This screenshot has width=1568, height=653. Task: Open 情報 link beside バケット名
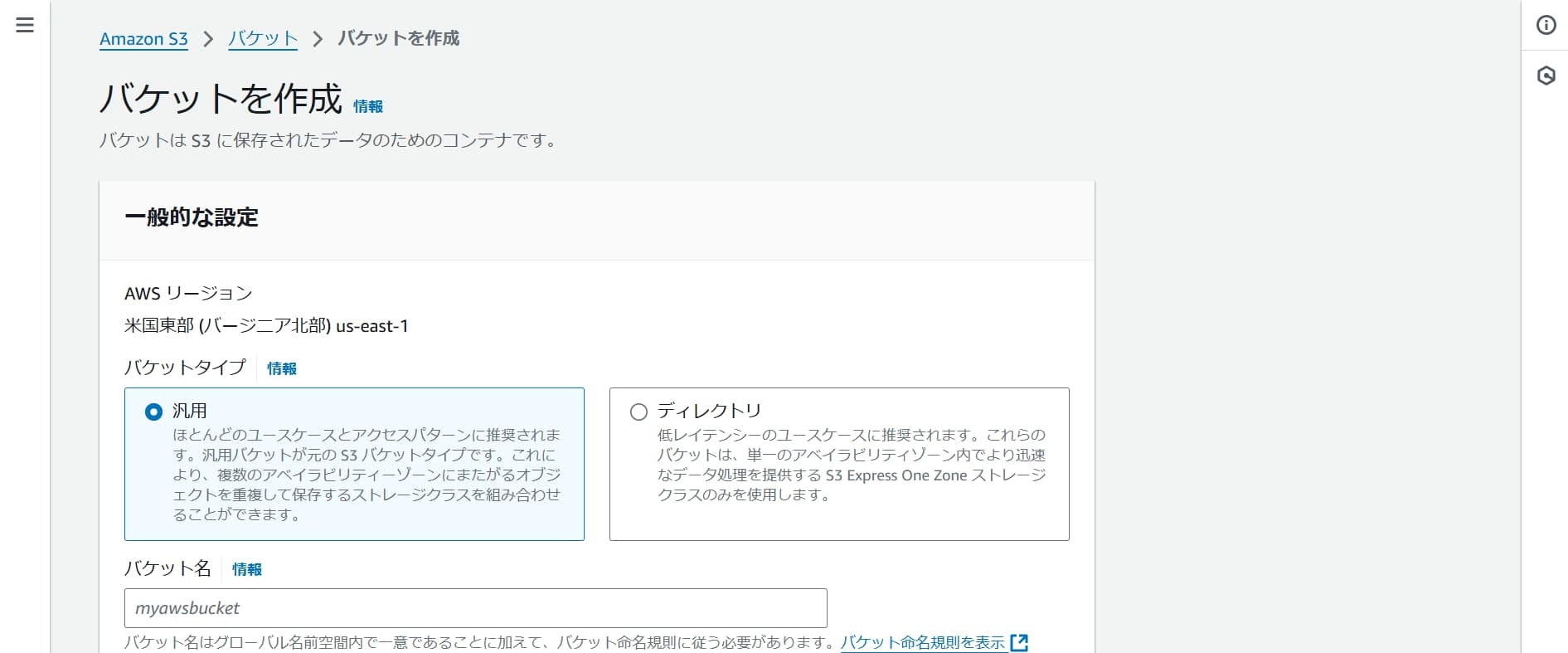pyautogui.click(x=247, y=569)
